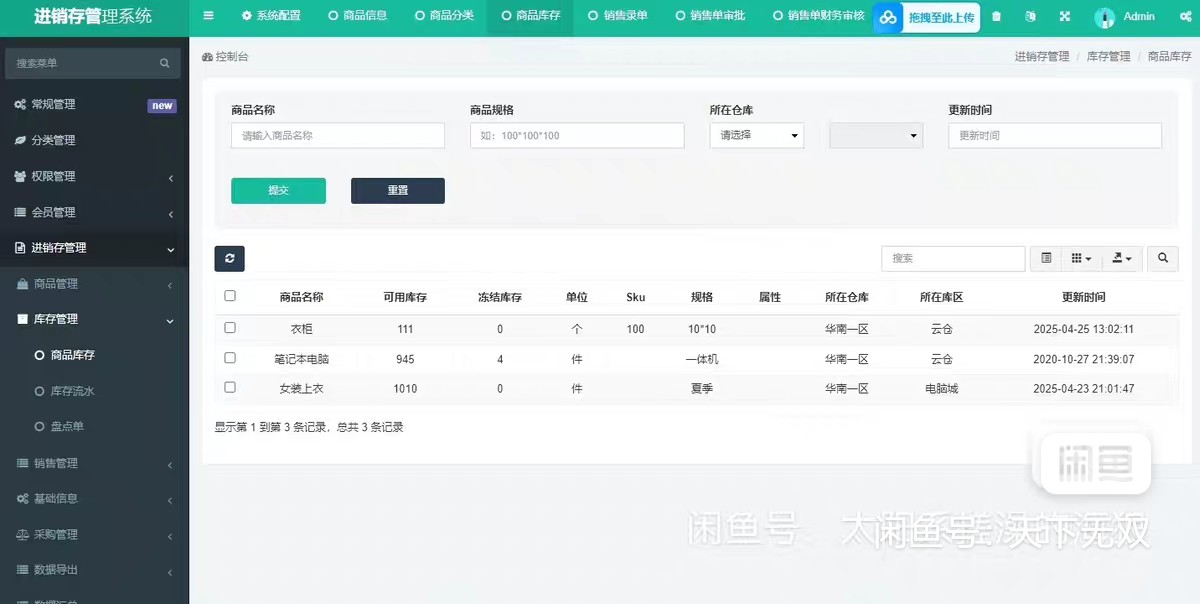Image resolution: width=1200 pixels, height=604 pixels.
Task: Switch to the 商品分类 tab
Action: 443,16
